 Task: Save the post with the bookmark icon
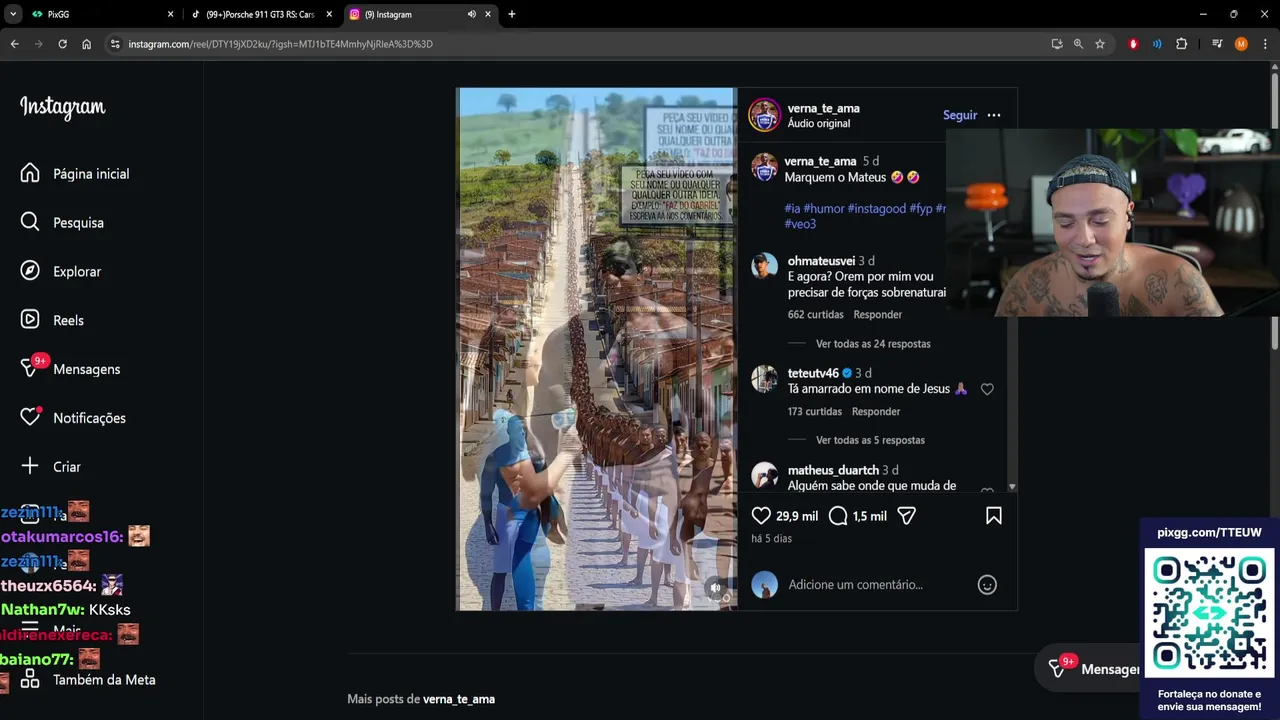click(993, 516)
